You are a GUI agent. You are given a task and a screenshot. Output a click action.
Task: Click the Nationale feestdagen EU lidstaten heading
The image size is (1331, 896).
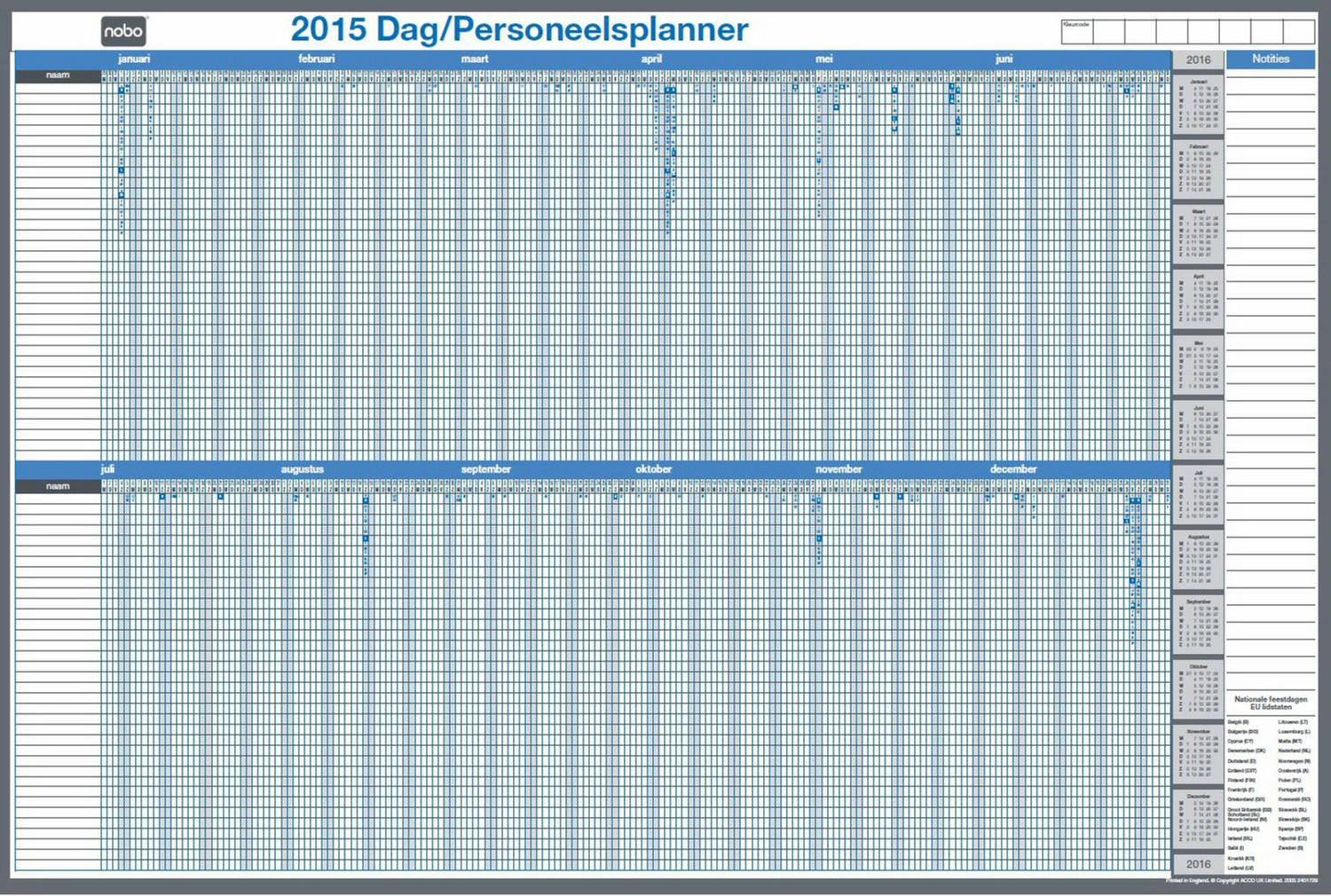[1270, 703]
